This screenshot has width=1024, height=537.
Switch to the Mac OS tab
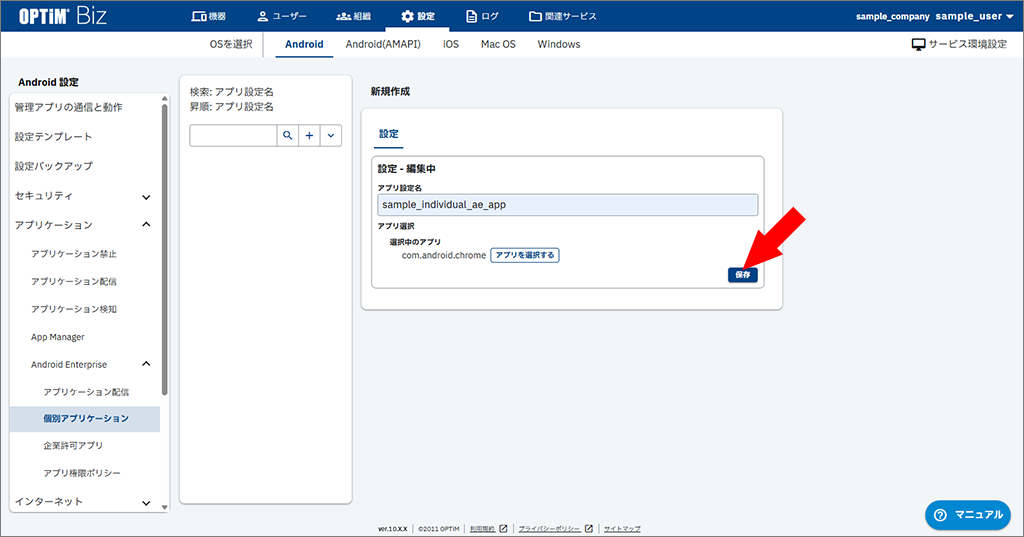498,44
